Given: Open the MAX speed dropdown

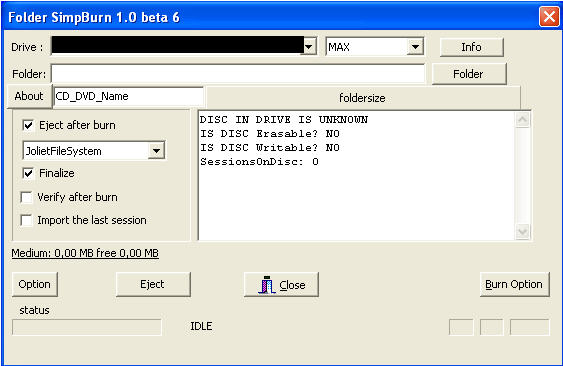Looking at the screenshot, I should click(x=415, y=47).
